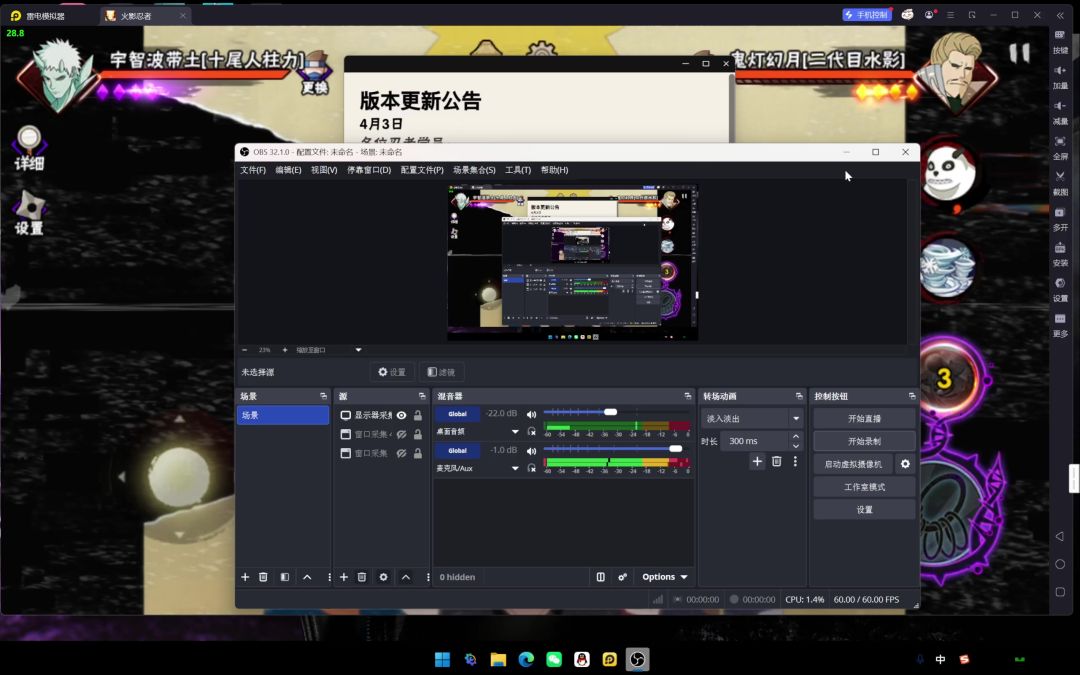Show the second 窗口采集 source via eye icon

(x=401, y=453)
